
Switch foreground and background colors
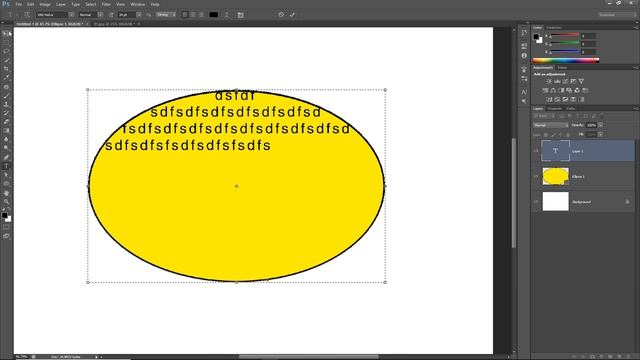(x=9, y=209)
